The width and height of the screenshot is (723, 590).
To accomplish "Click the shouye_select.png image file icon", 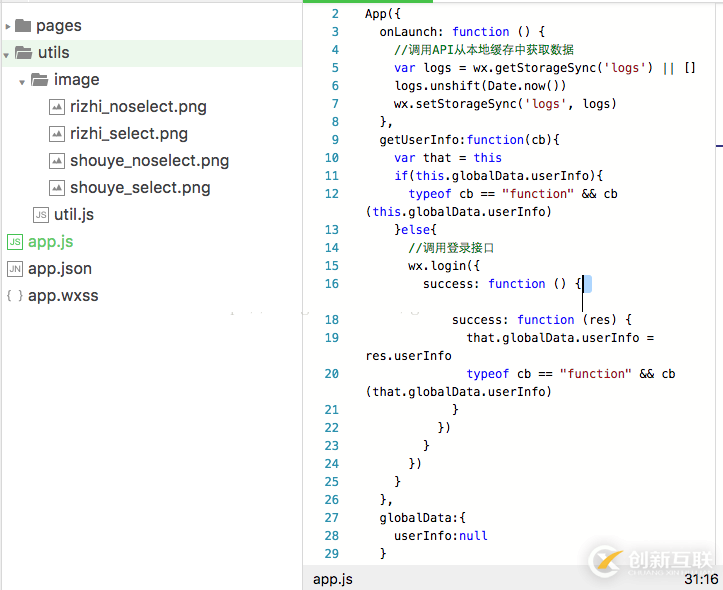I will (x=57, y=188).
